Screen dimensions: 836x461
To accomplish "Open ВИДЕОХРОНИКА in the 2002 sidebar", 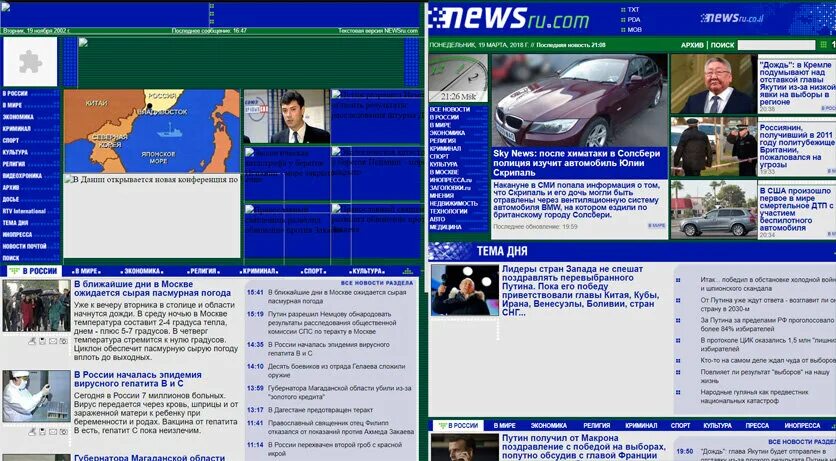I will coord(22,176).
